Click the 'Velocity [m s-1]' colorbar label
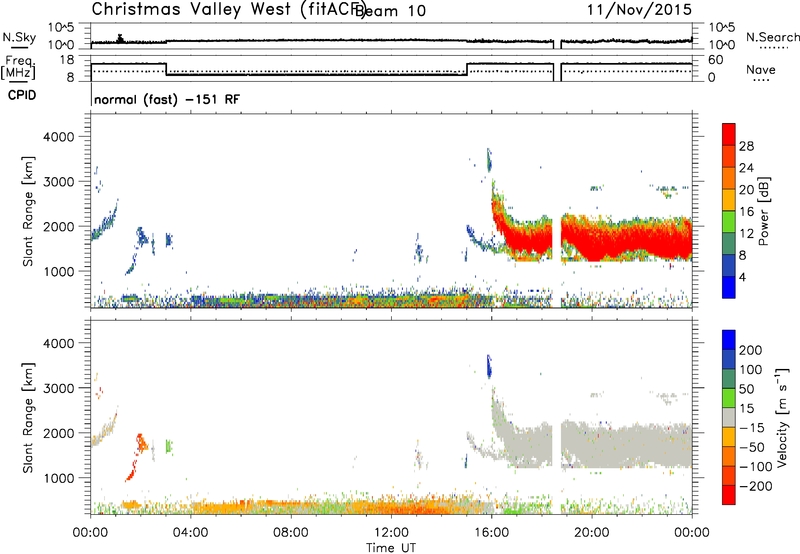Screen dimensions: 800x554 pyautogui.click(x=782, y=417)
